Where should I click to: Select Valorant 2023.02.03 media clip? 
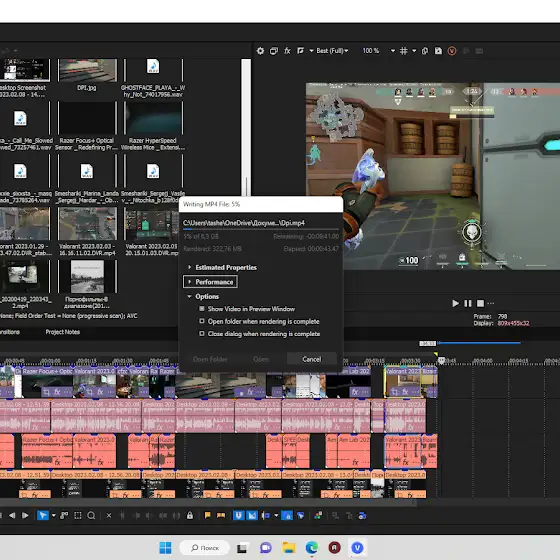pos(87,224)
